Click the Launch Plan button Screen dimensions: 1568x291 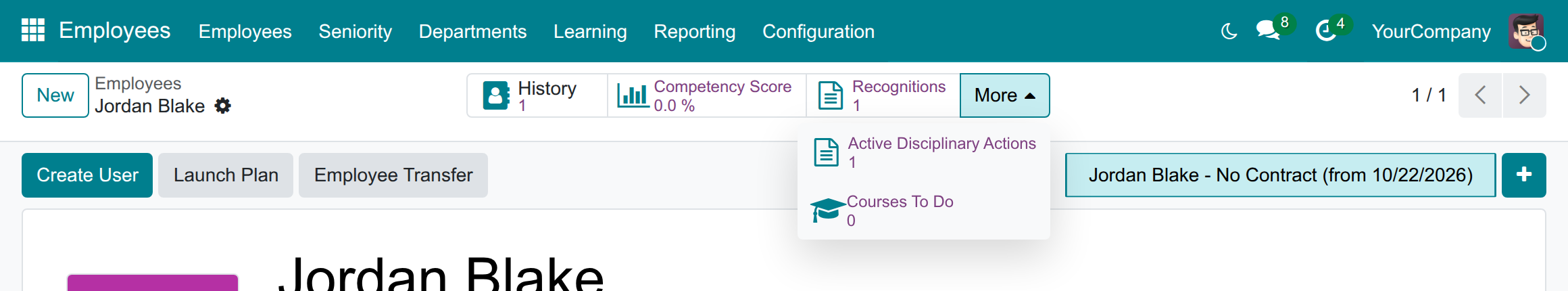(226, 175)
